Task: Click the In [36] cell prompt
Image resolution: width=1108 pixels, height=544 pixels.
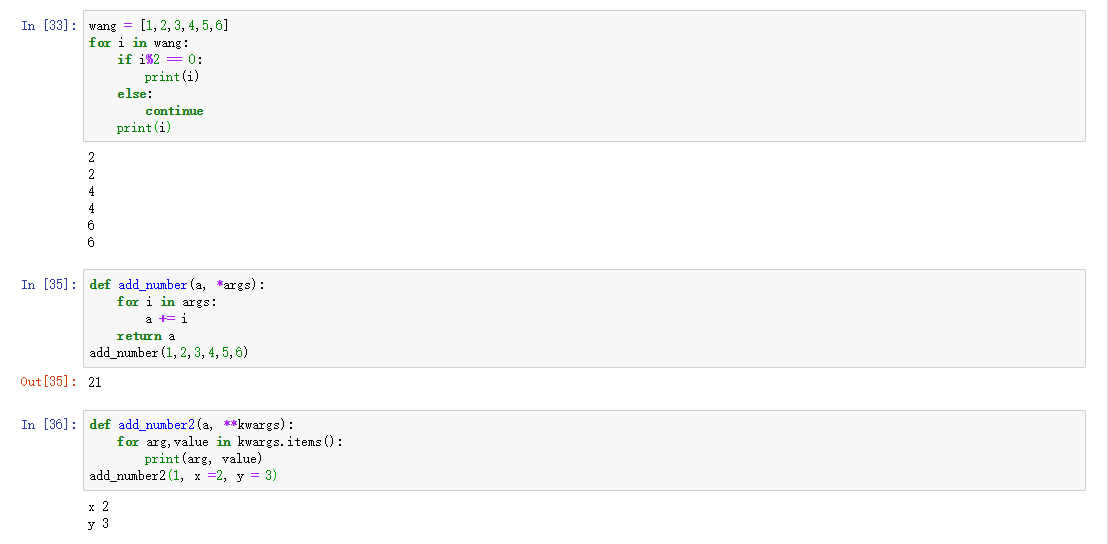Action: coord(48,425)
